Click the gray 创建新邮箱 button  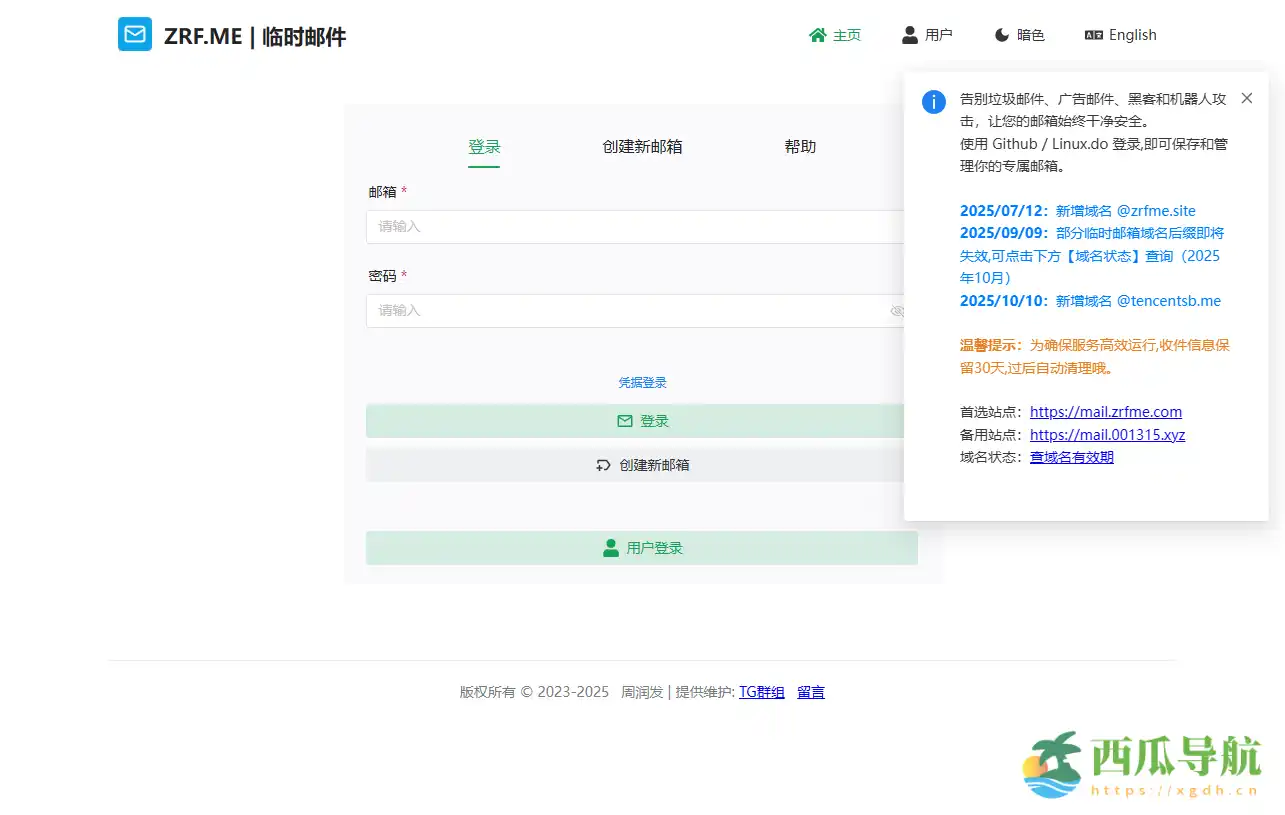point(642,465)
